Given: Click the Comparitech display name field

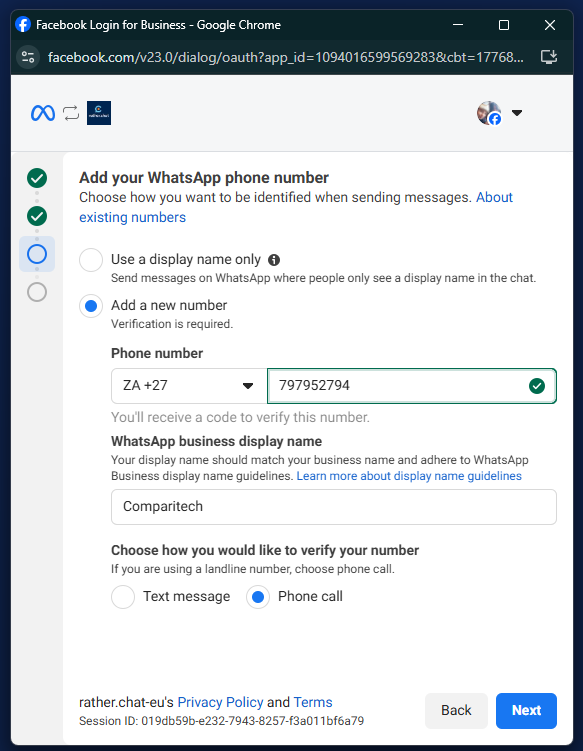Looking at the screenshot, I should (x=334, y=507).
